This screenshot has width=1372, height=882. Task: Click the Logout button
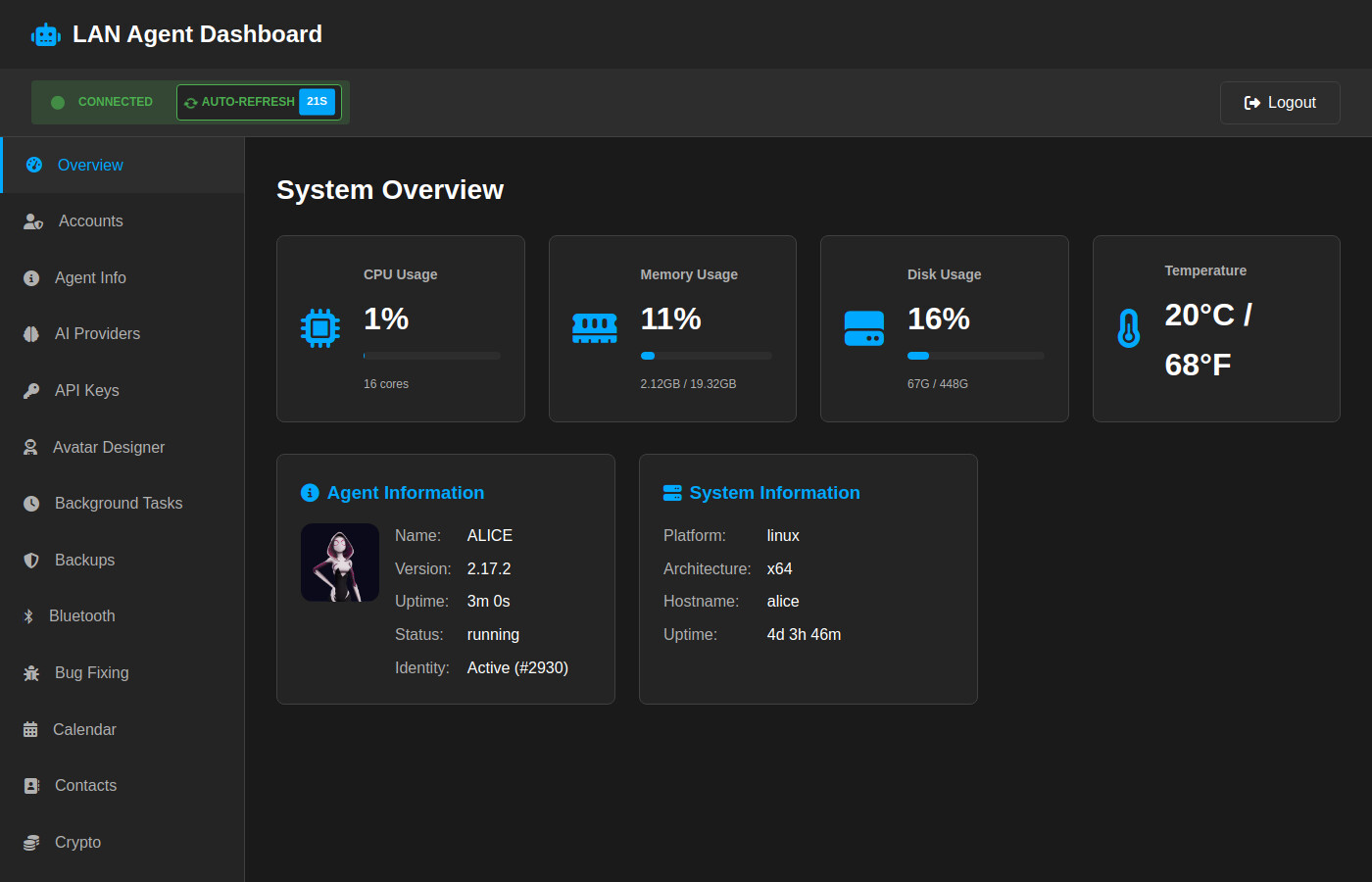pos(1280,102)
